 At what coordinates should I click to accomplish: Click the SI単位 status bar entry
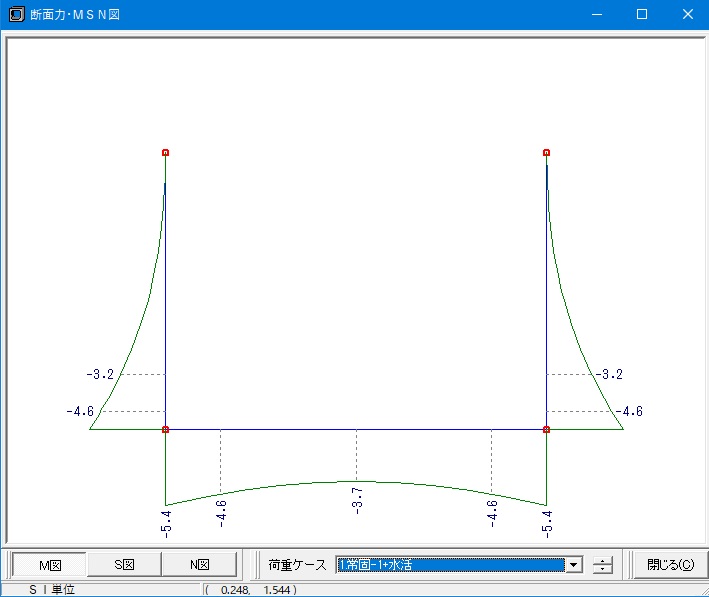(52, 590)
